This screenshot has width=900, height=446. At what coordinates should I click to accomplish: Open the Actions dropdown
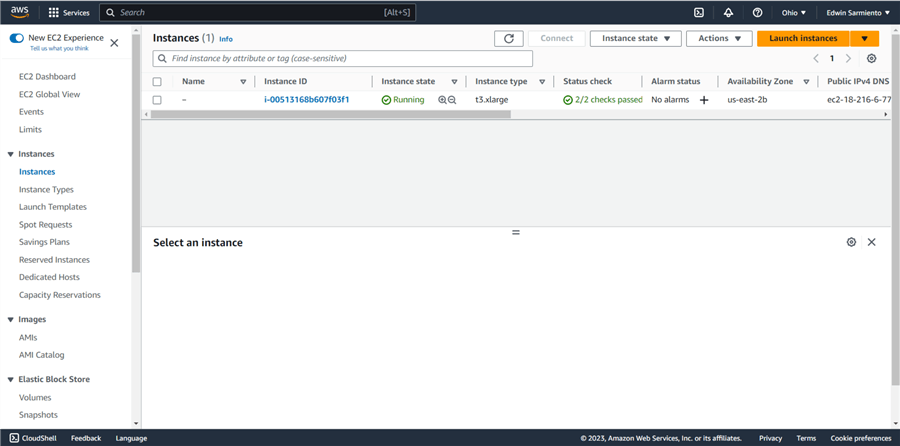click(719, 38)
